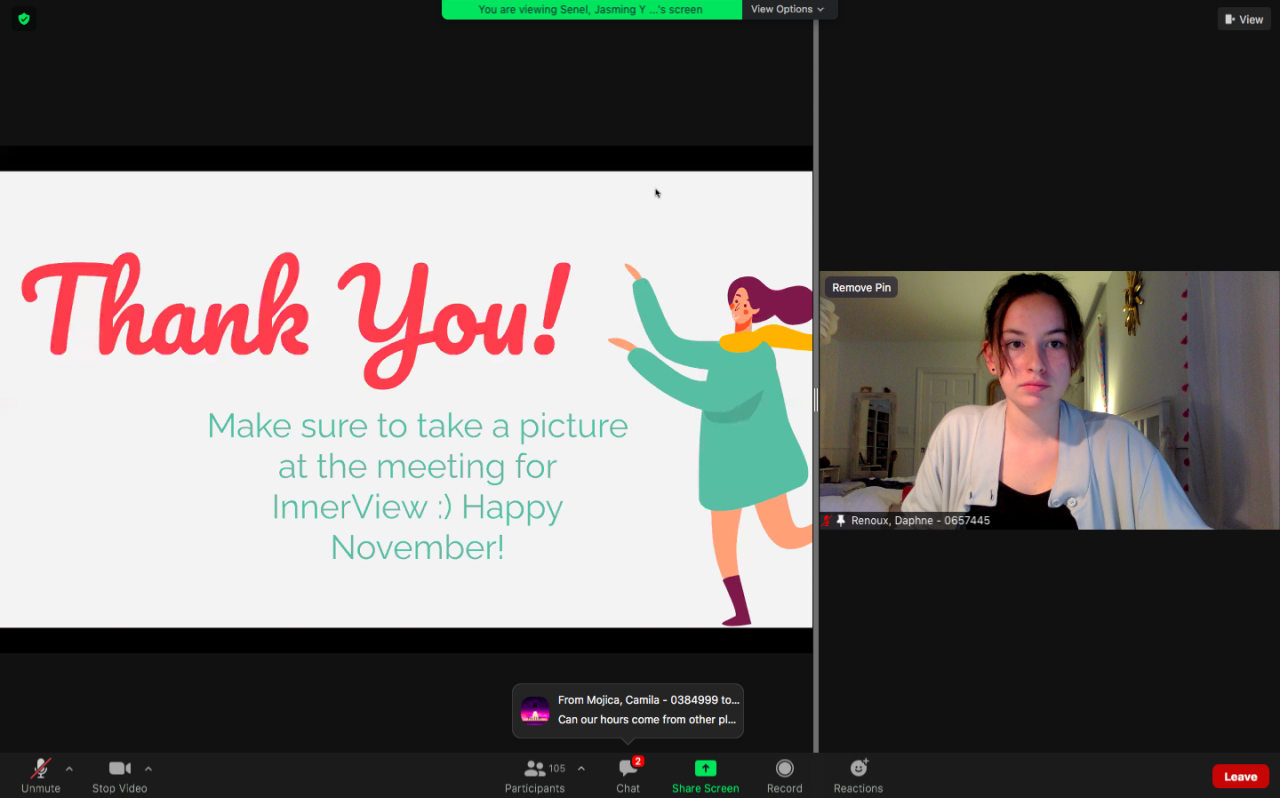Leave the meeting
The image size is (1280, 798).
[x=1240, y=777]
